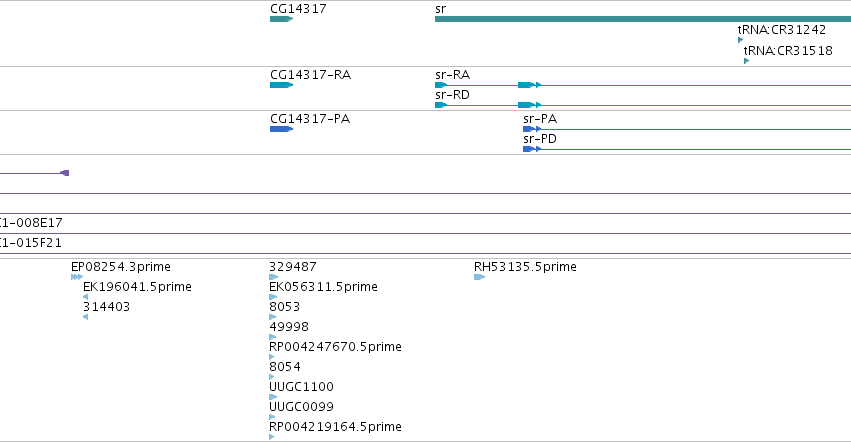Click the CG14317 gene arrow glyph
851x442 pixels.
[281, 19]
